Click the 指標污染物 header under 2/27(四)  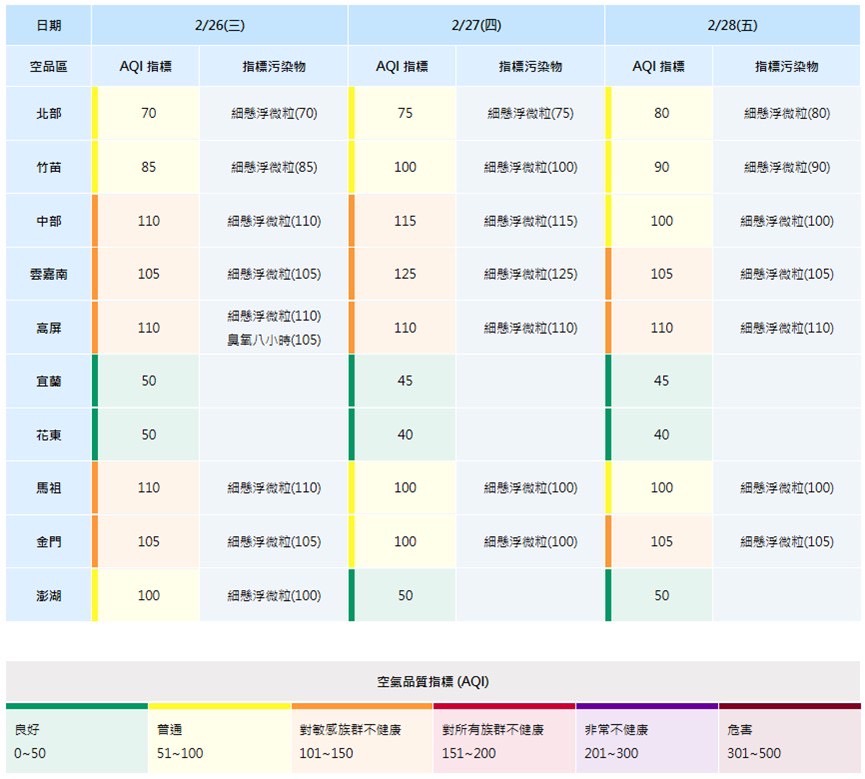pos(530,66)
